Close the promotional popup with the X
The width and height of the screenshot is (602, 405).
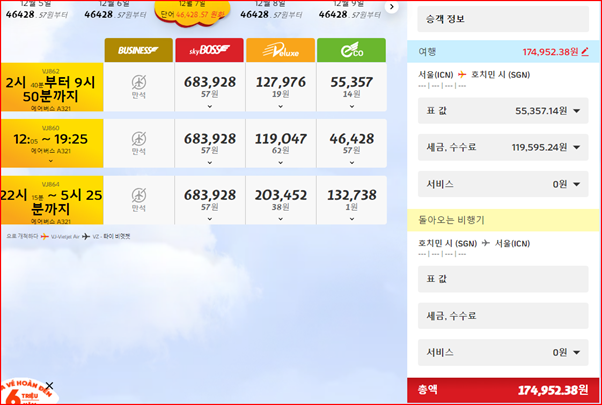49,385
